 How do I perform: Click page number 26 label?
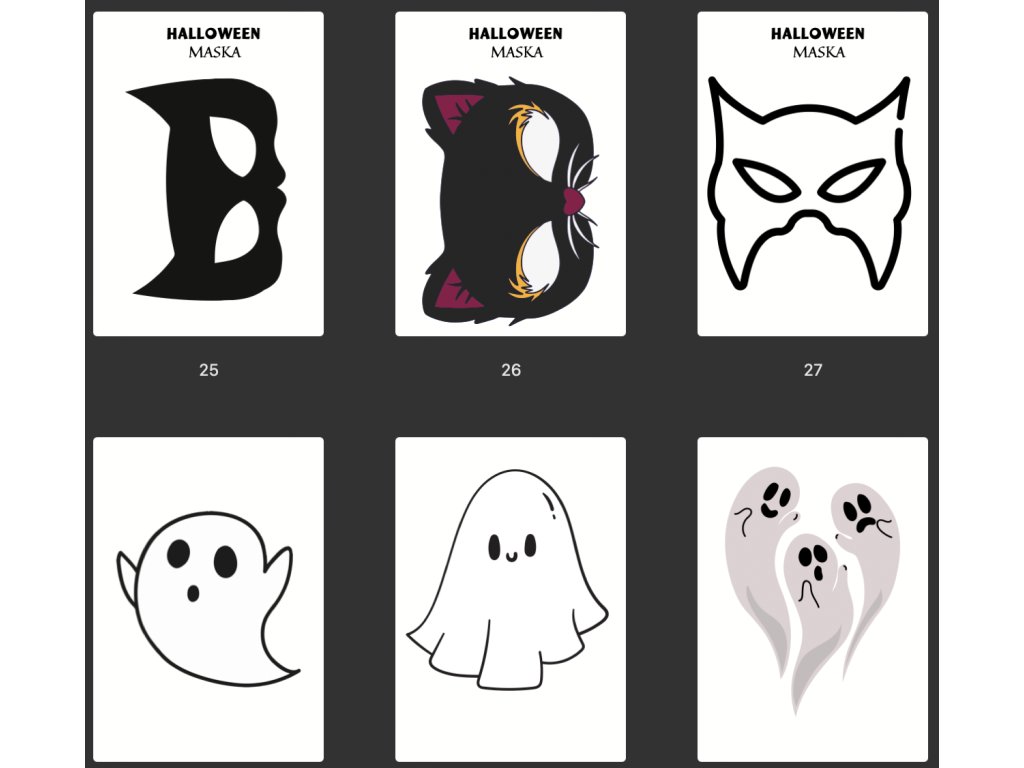pyautogui.click(x=511, y=370)
